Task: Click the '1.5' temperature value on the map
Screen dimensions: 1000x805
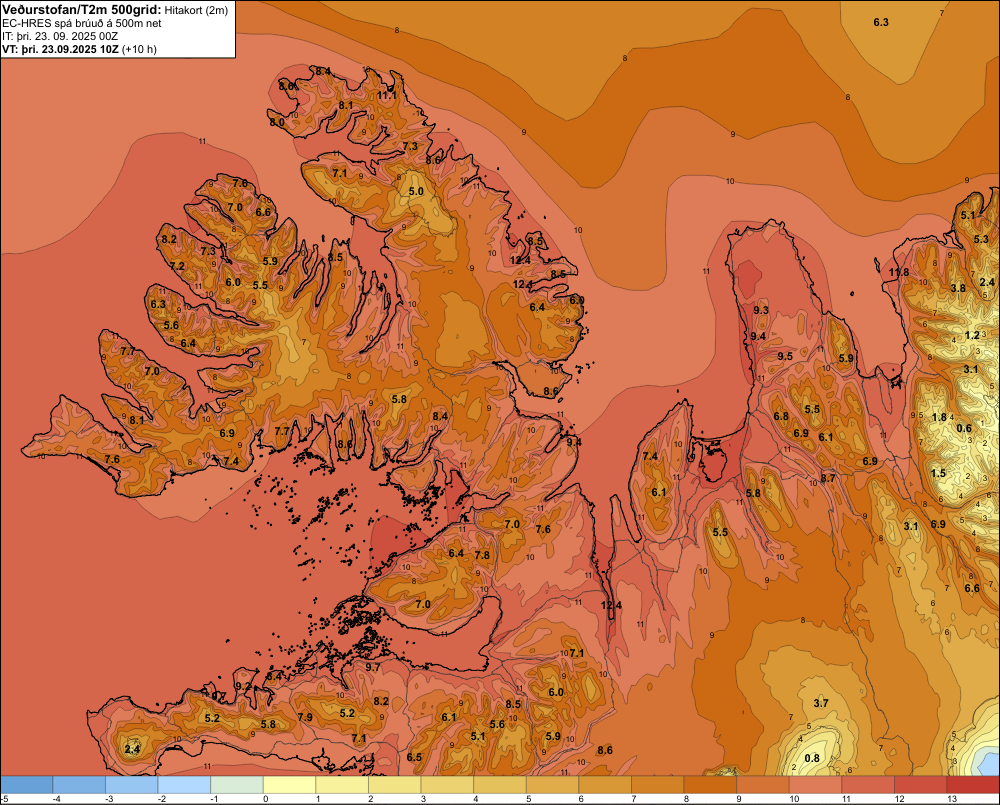Action: (x=938, y=473)
